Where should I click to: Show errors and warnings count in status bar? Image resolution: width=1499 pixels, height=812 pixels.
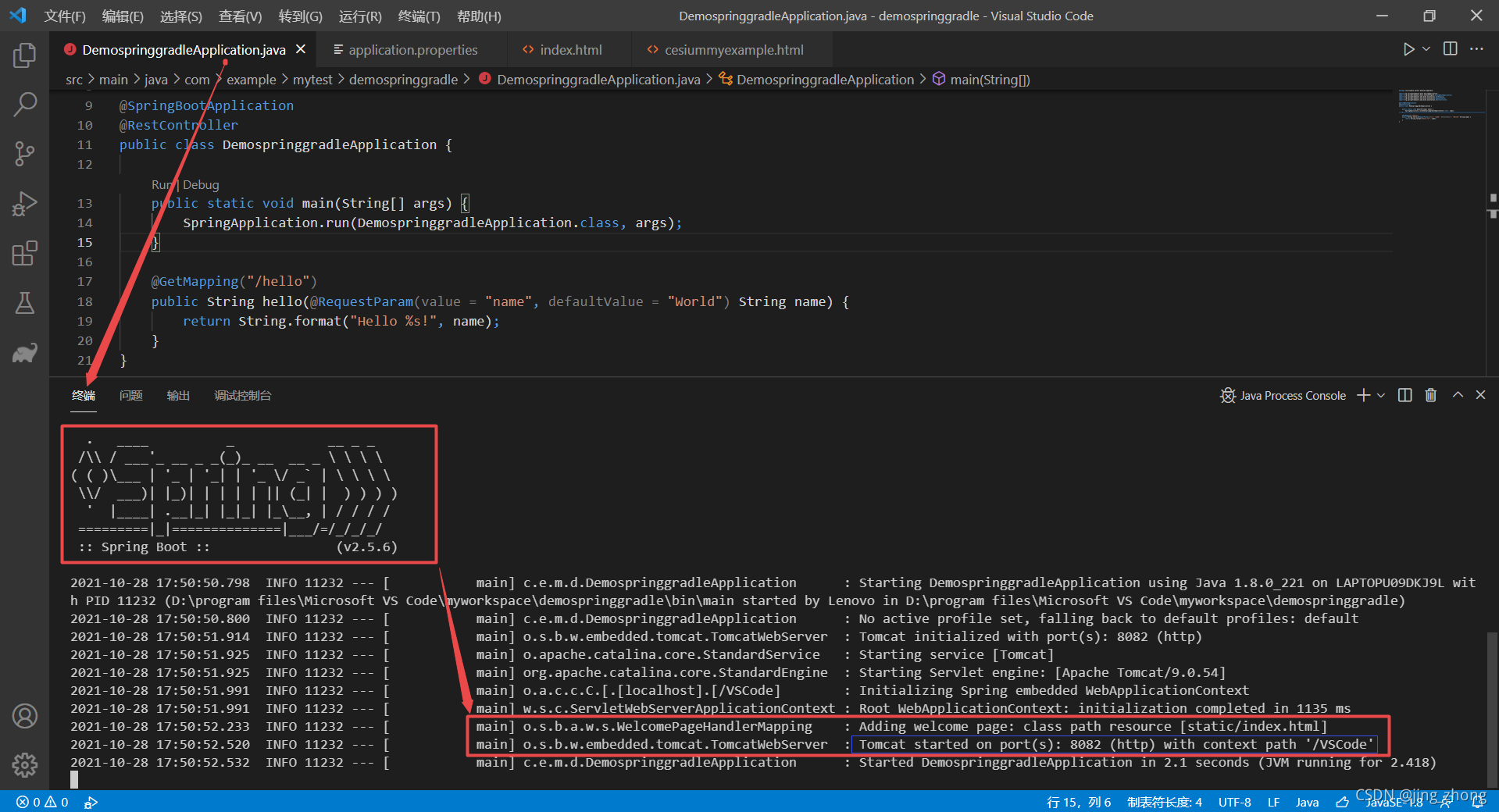[x=43, y=802]
